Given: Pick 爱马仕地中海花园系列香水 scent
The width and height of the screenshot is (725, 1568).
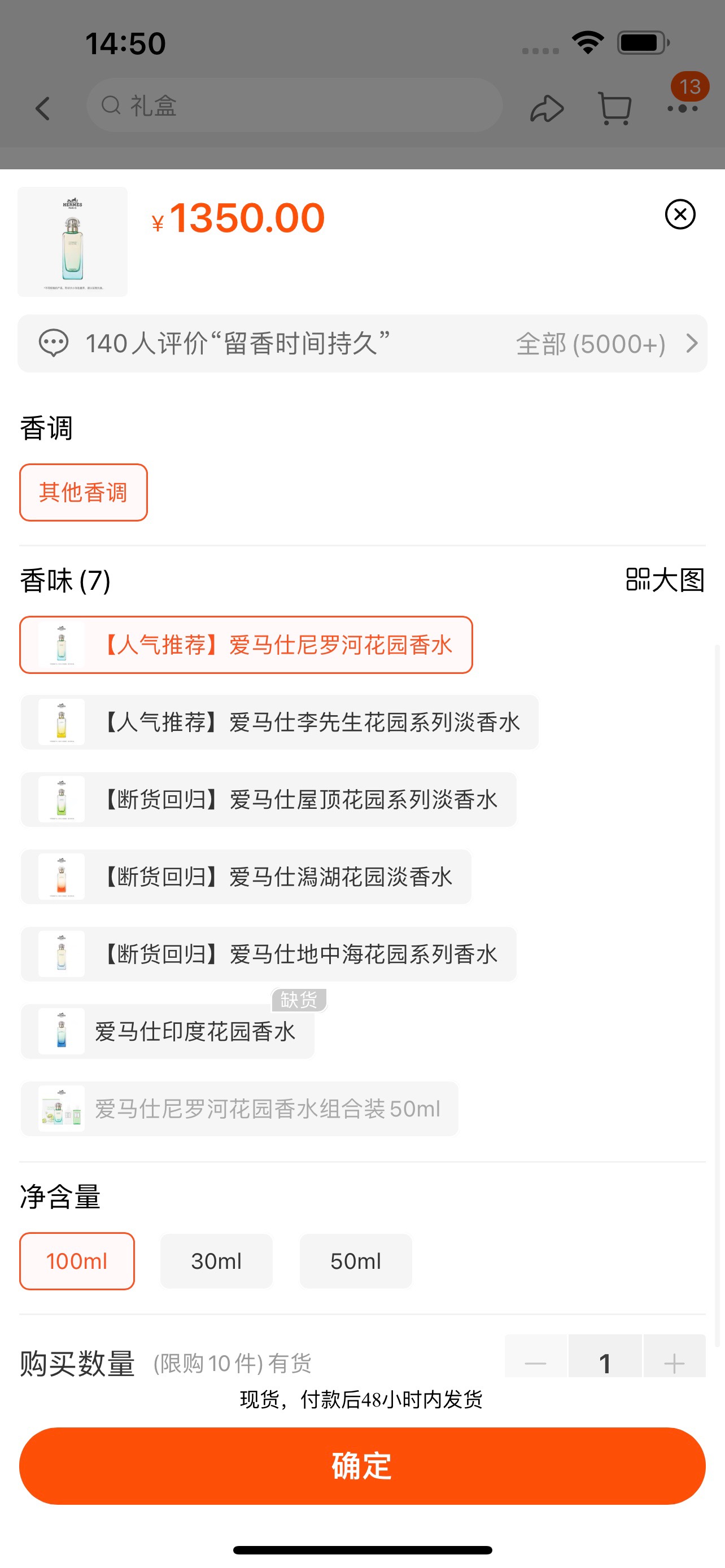Looking at the screenshot, I should coord(268,954).
